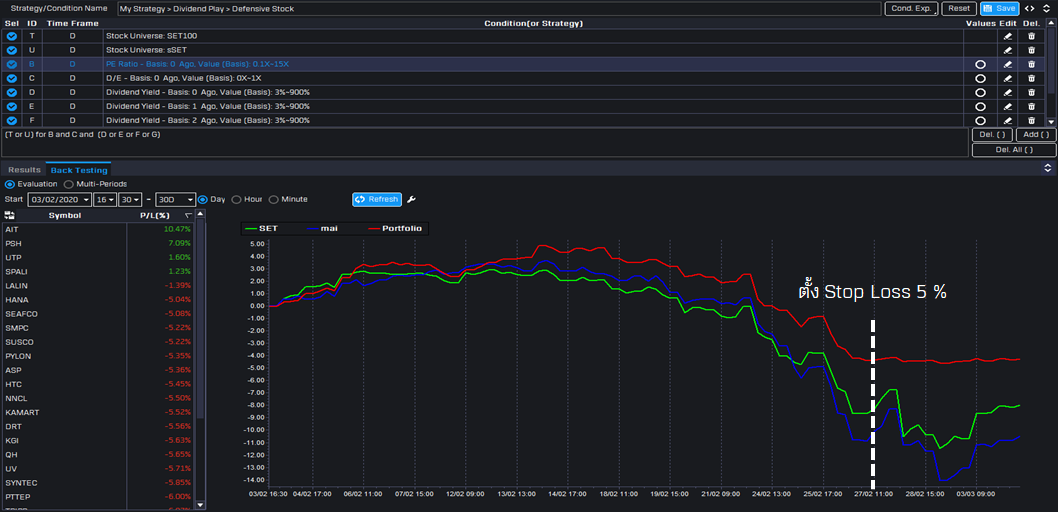Edit the Stock Universe SET100 condition
Viewport: 1058px width, 512px height.
(1007, 36)
